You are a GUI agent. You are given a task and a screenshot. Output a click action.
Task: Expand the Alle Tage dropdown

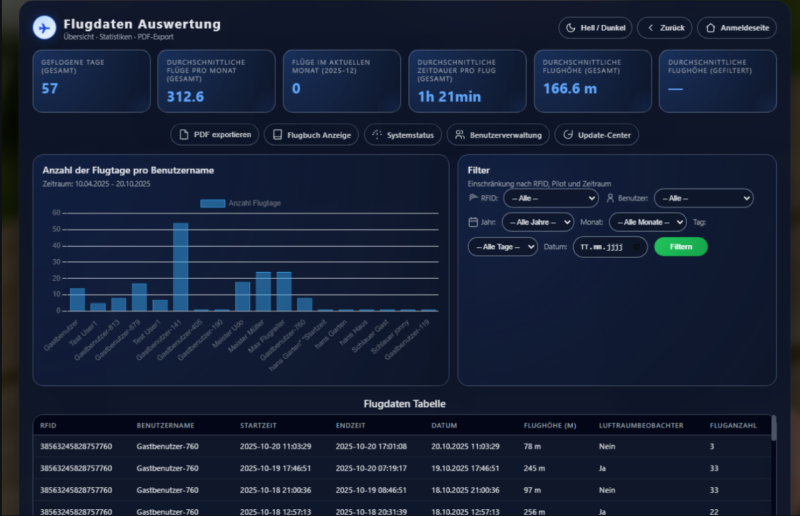(x=504, y=247)
